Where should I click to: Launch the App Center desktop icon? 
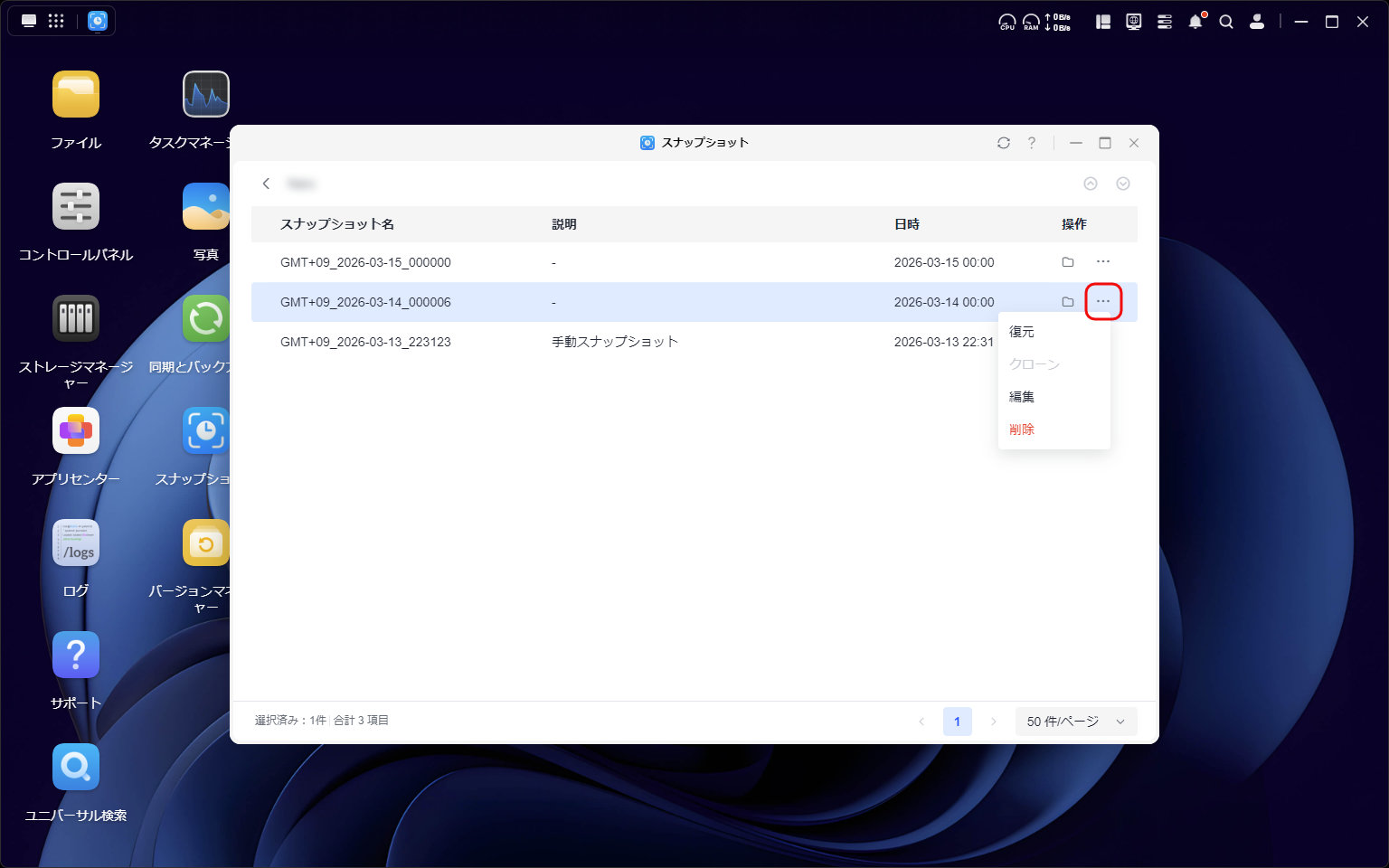(x=76, y=431)
